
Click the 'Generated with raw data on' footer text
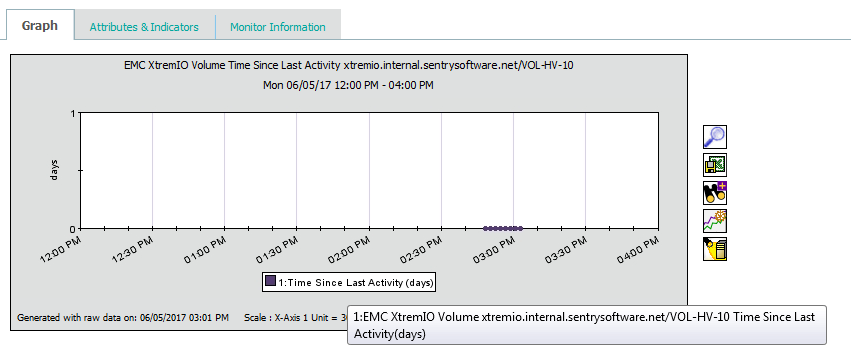pyautogui.click(x=123, y=317)
